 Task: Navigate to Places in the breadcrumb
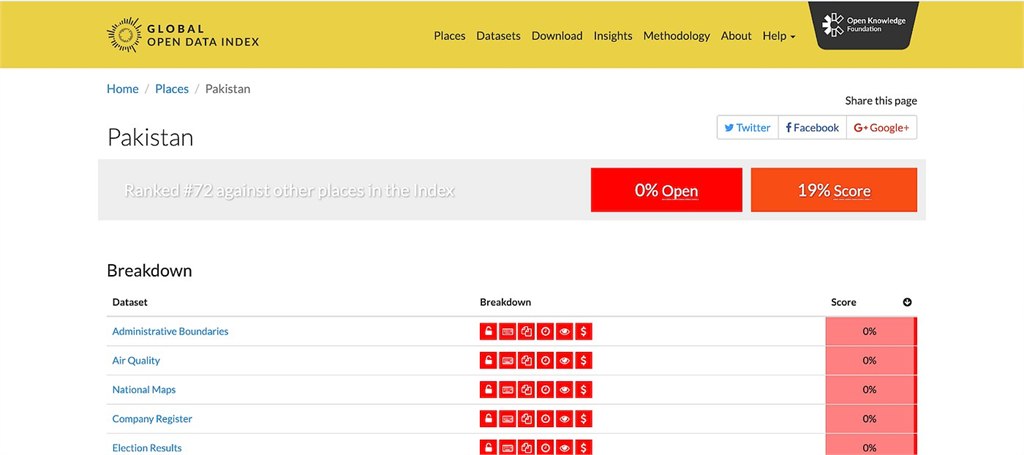pyautogui.click(x=172, y=89)
